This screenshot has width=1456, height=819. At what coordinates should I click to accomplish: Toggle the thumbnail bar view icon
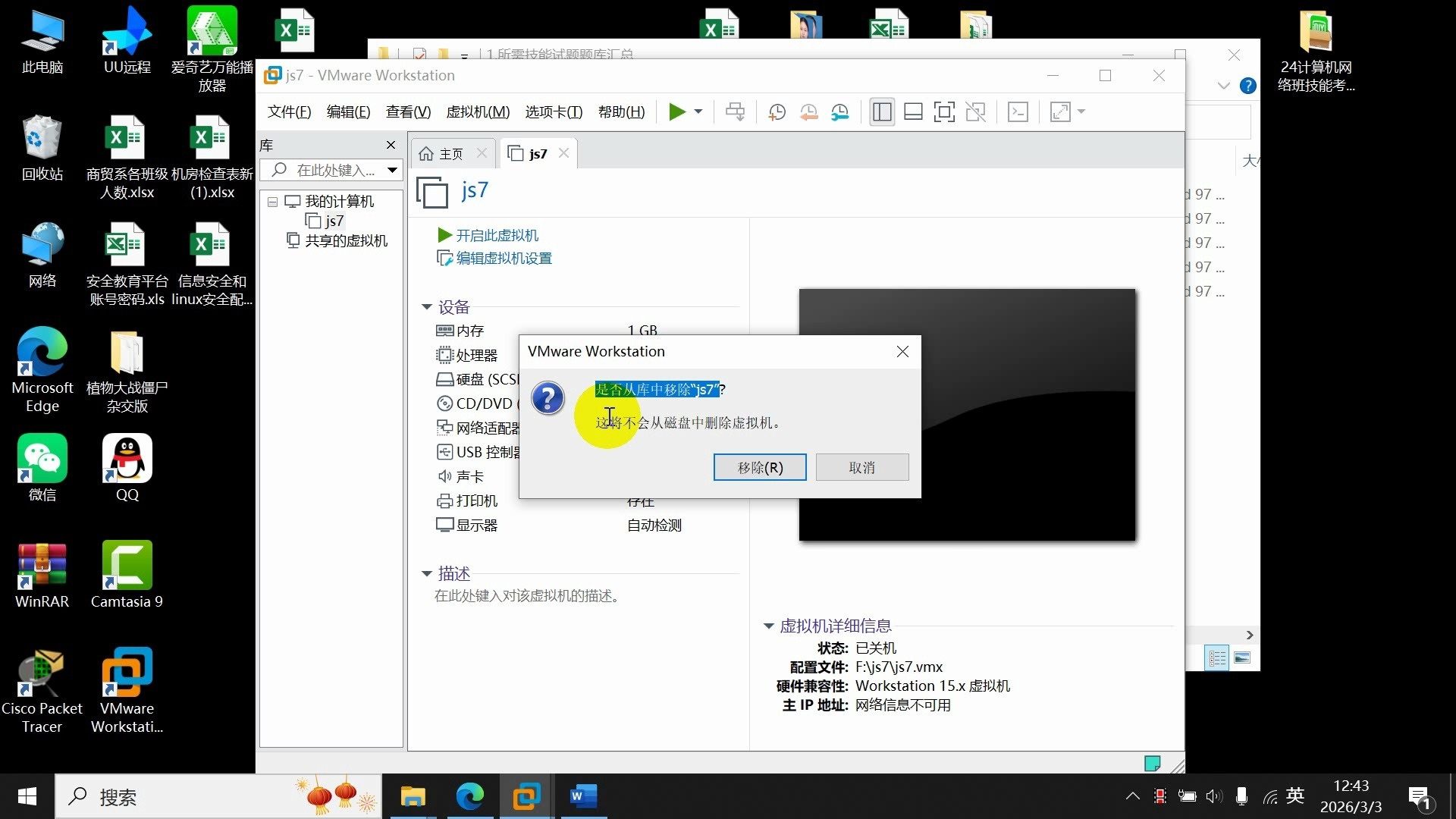click(x=913, y=112)
